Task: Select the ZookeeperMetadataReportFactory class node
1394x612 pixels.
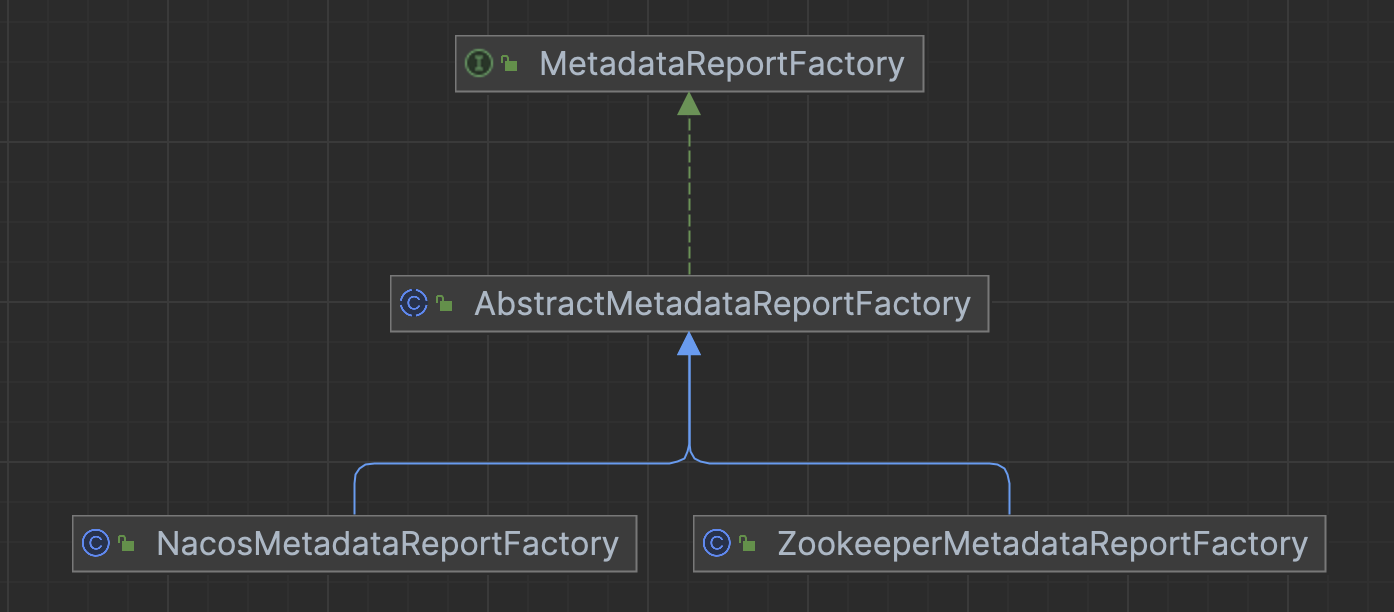Action: tap(1009, 544)
